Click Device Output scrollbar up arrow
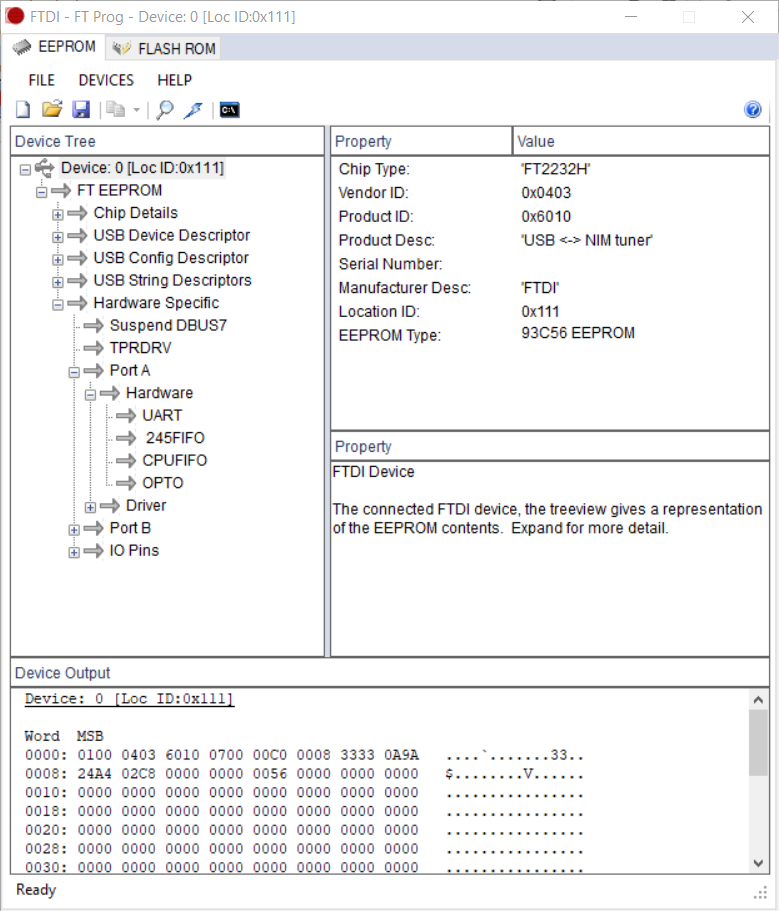Viewport: 779px width, 911px height. click(758, 700)
